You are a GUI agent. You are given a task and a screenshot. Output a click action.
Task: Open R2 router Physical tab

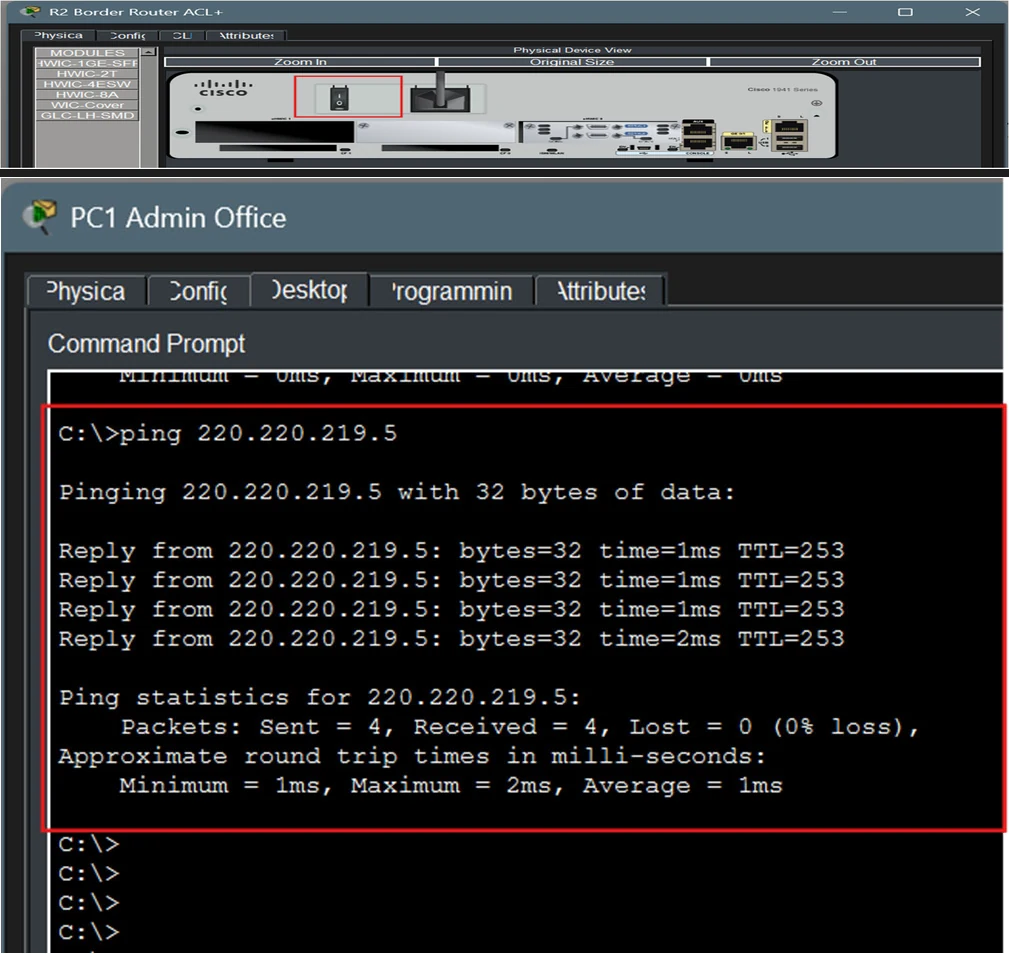[x=58, y=35]
